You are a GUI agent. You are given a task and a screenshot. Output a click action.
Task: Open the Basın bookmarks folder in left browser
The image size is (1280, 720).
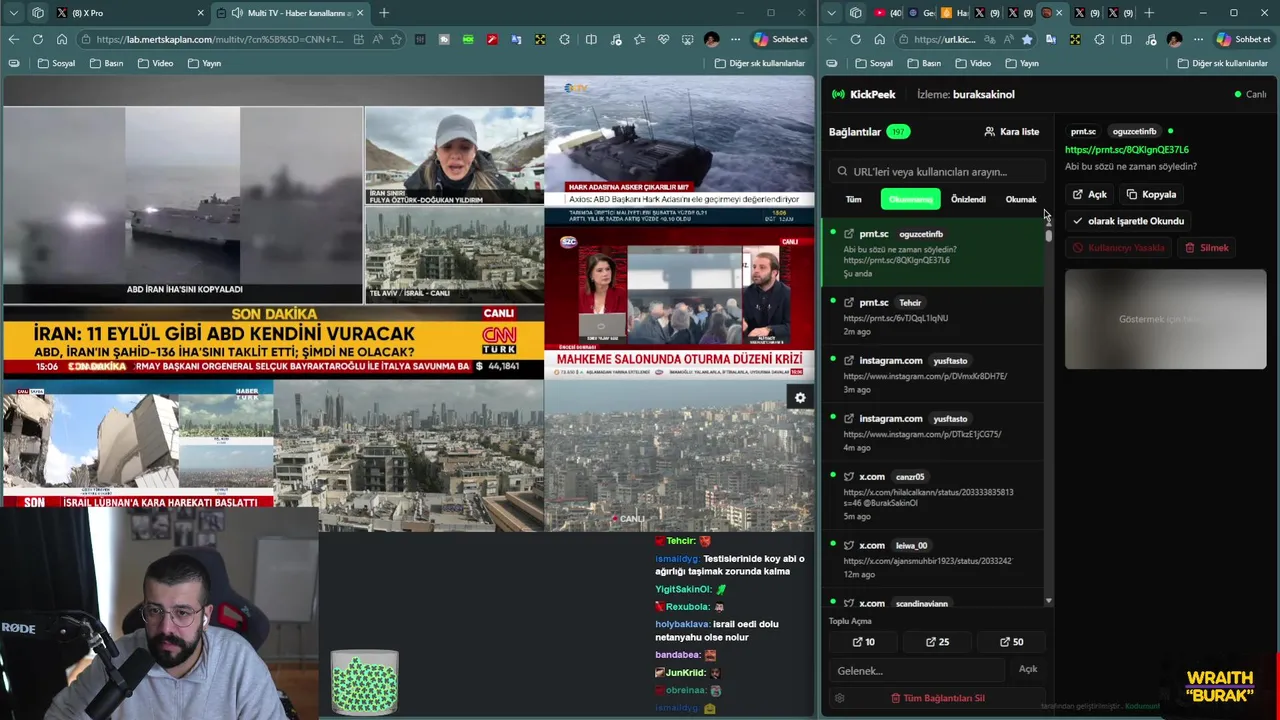point(106,63)
